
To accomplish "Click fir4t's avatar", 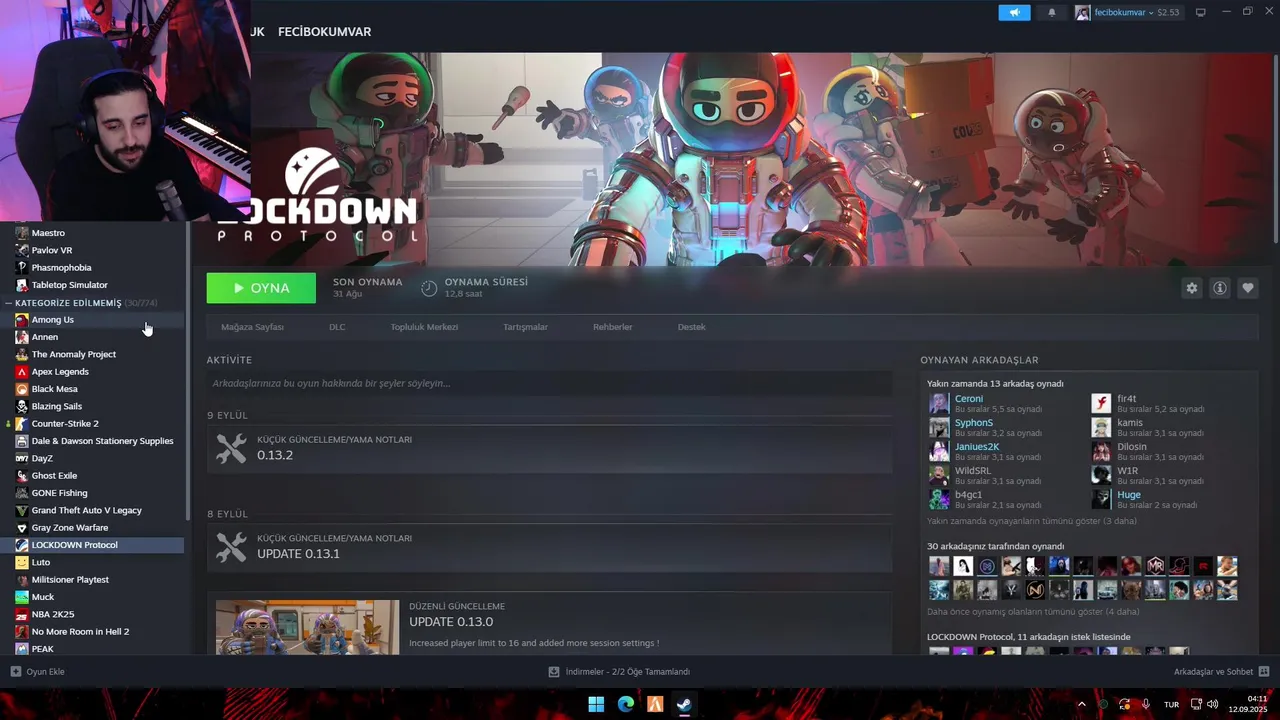I will (1101, 403).
